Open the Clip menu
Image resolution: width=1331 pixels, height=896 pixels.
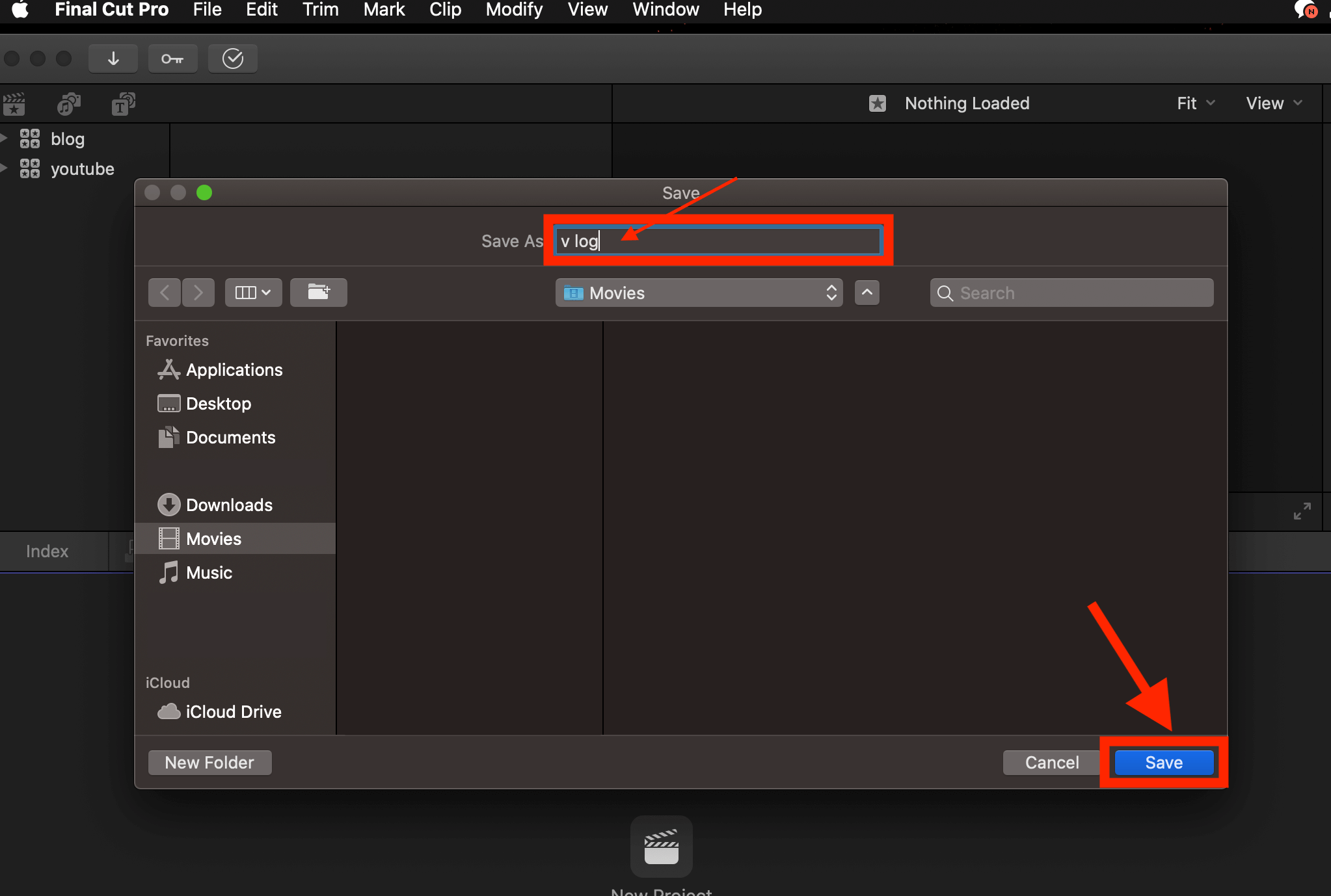(445, 10)
